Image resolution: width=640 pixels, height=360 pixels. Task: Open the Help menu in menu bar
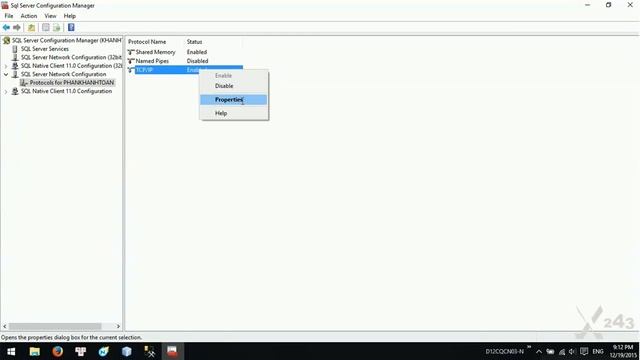tap(69, 16)
